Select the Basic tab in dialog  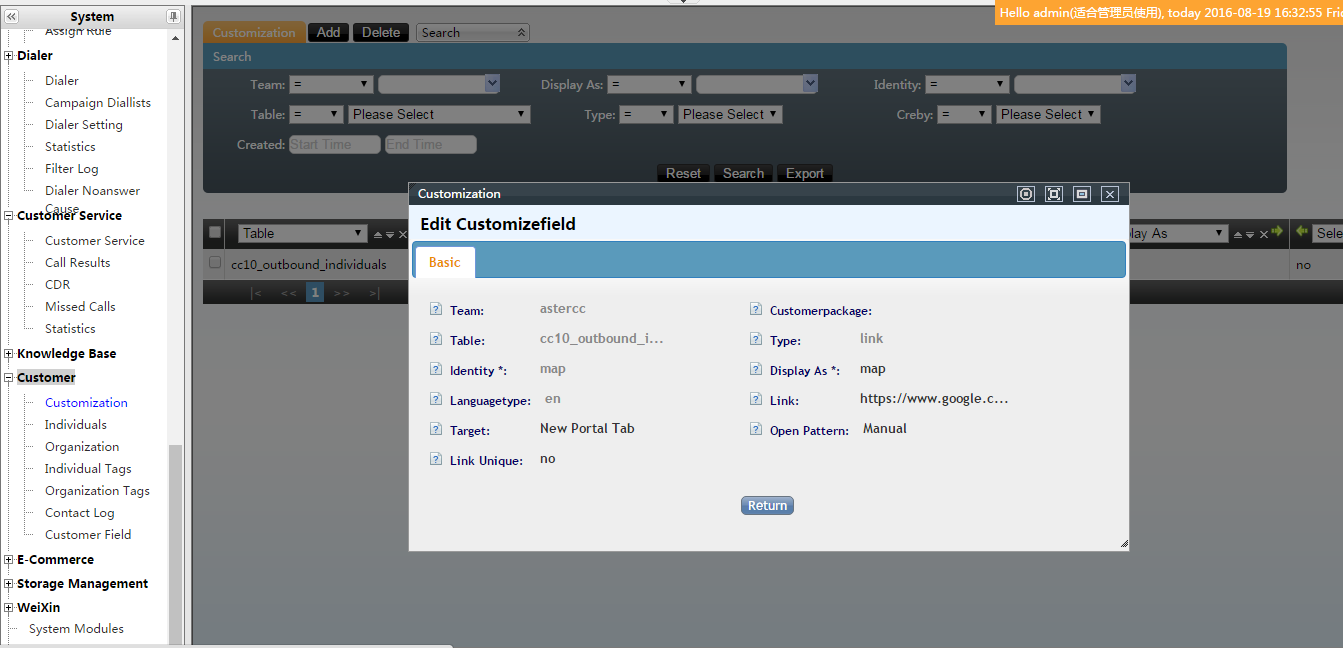pyautogui.click(x=445, y=262)
